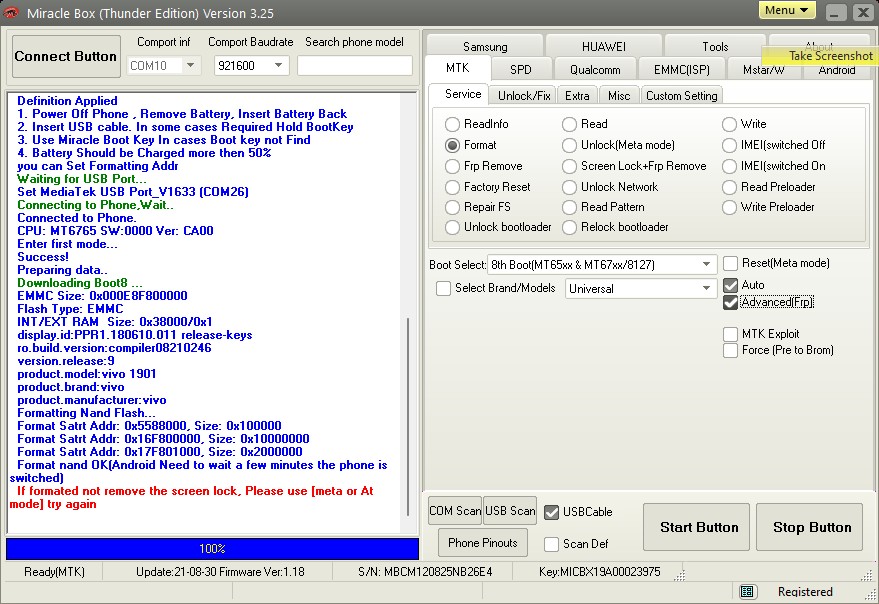
Task: Open the Boot Select combo box
Action: [602, 264]
